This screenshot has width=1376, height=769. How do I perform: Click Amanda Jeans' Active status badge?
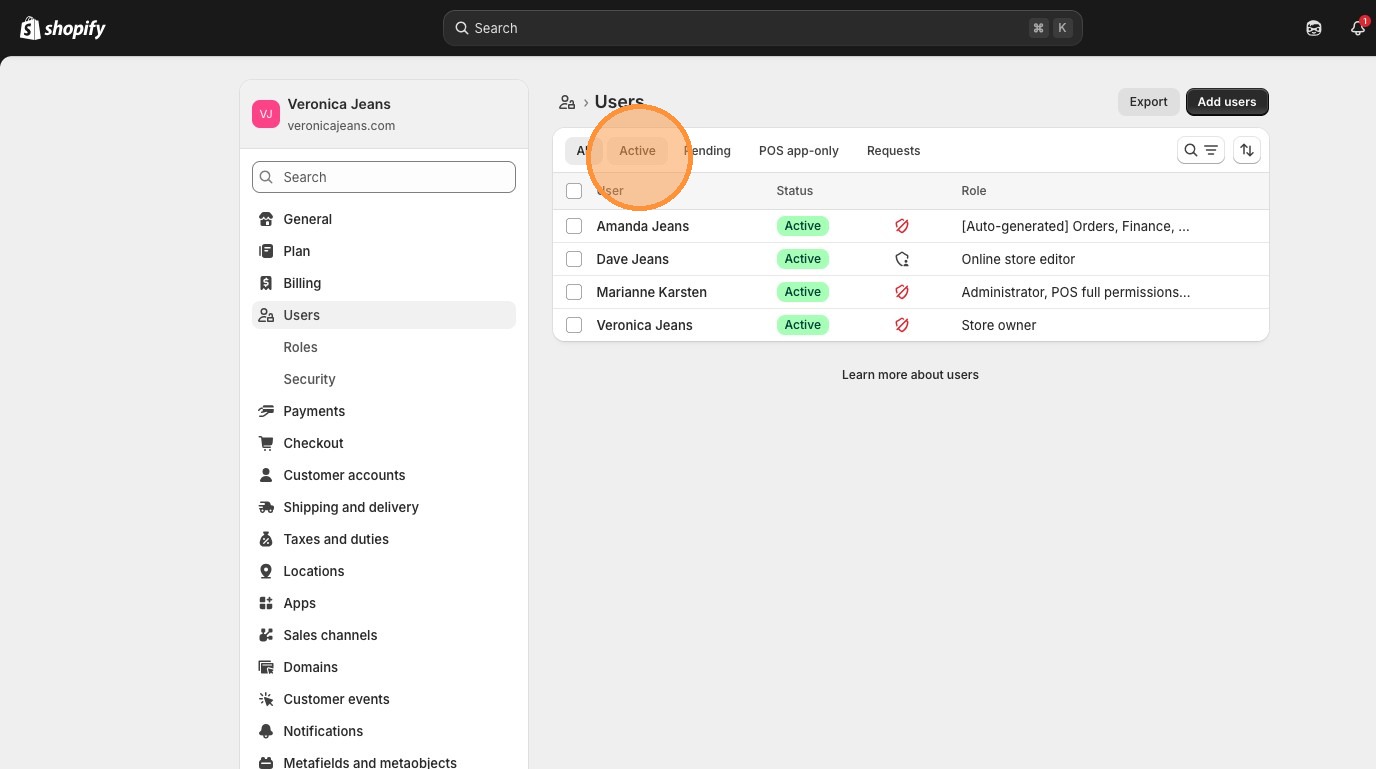coord(803,226)
